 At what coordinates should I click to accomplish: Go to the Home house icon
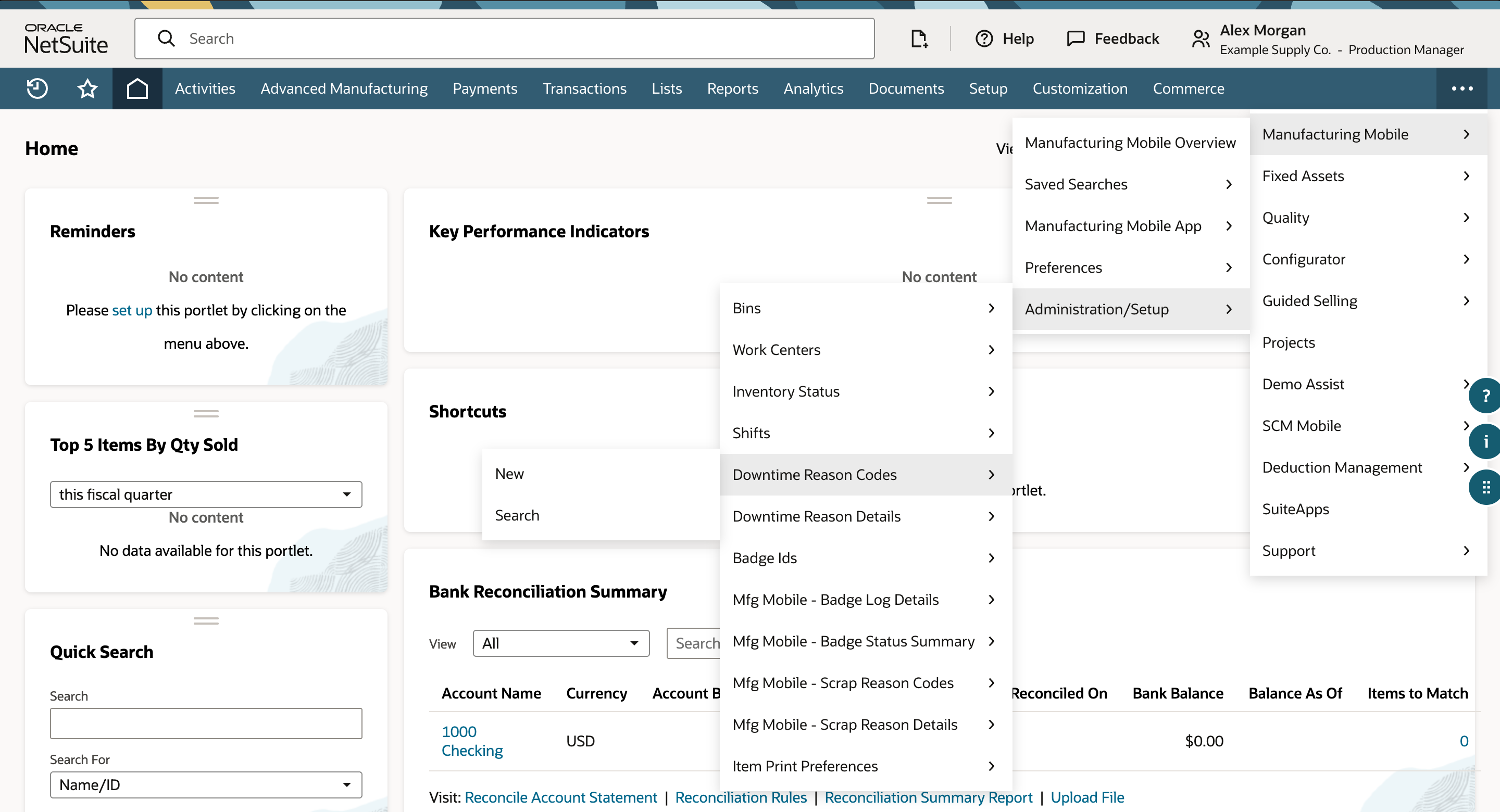(137, 88)
